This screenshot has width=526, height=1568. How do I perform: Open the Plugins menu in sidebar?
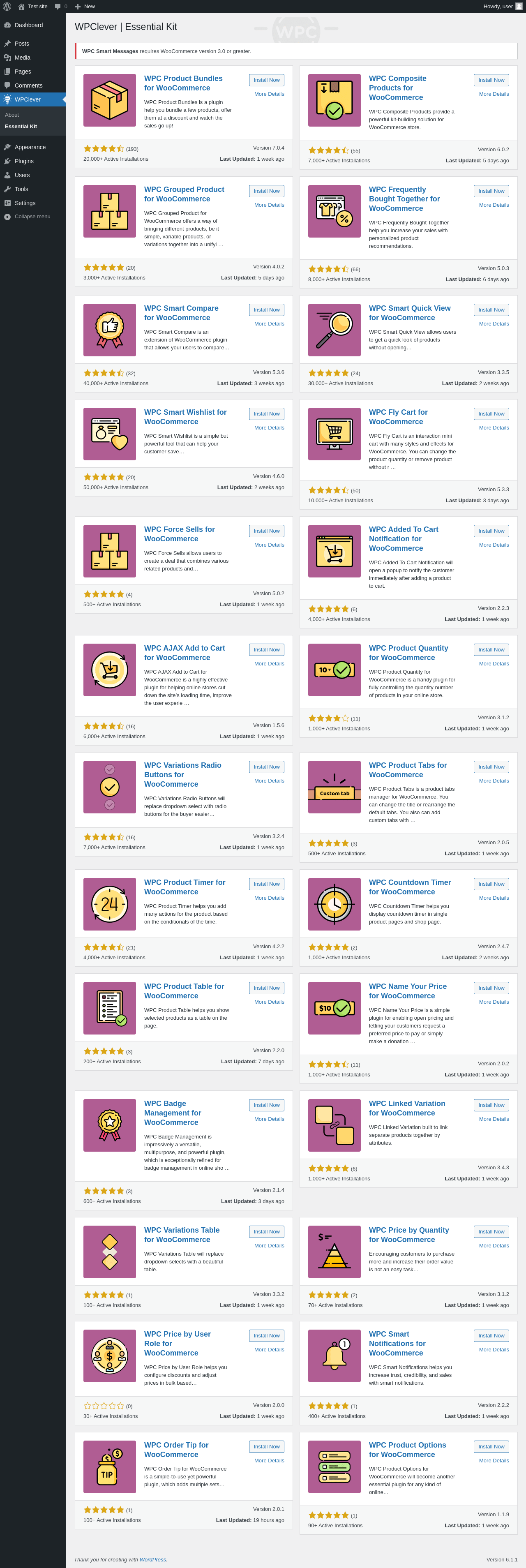[x=24, y=161]
